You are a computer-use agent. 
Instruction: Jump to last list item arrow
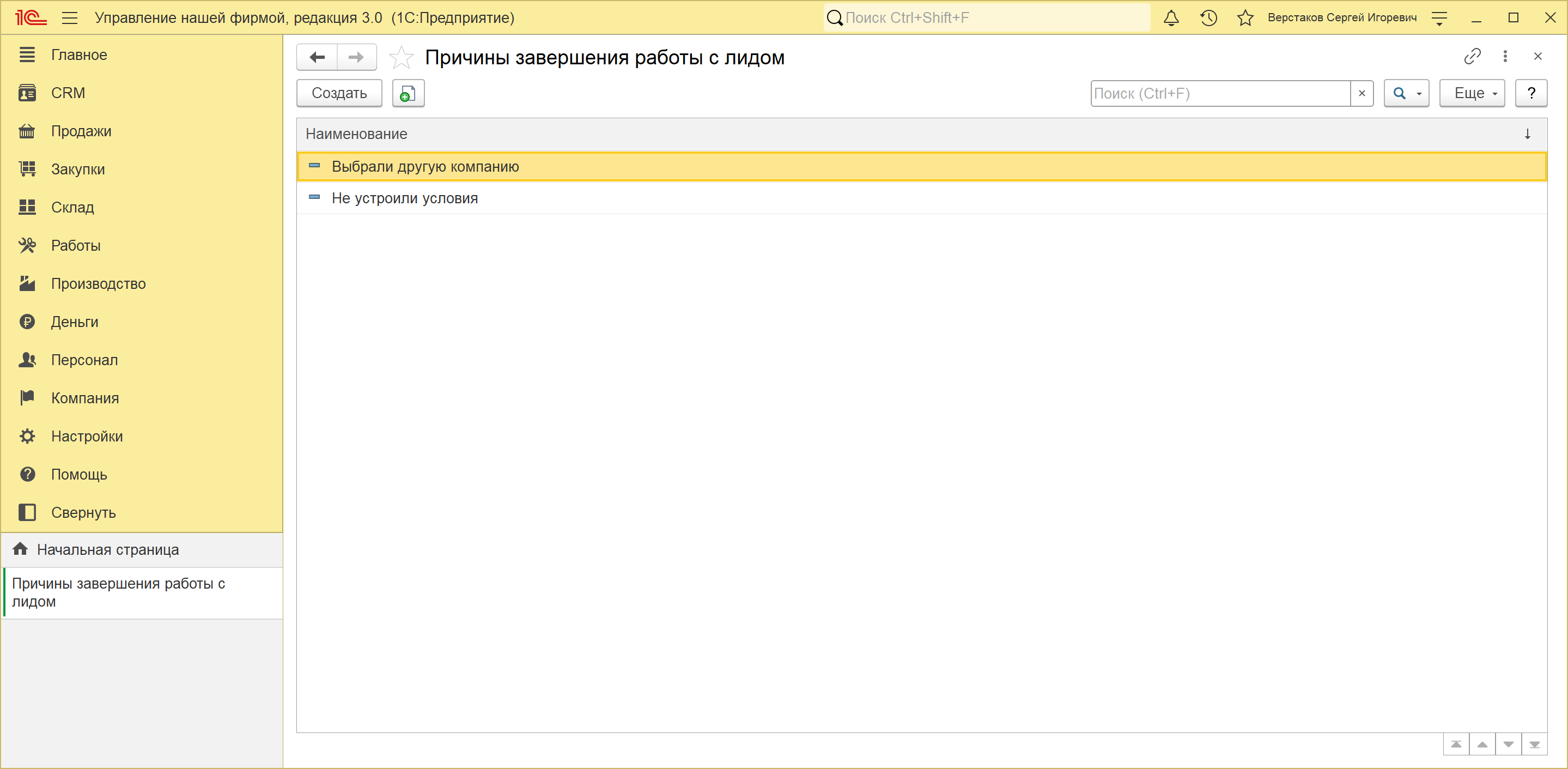1535,744
